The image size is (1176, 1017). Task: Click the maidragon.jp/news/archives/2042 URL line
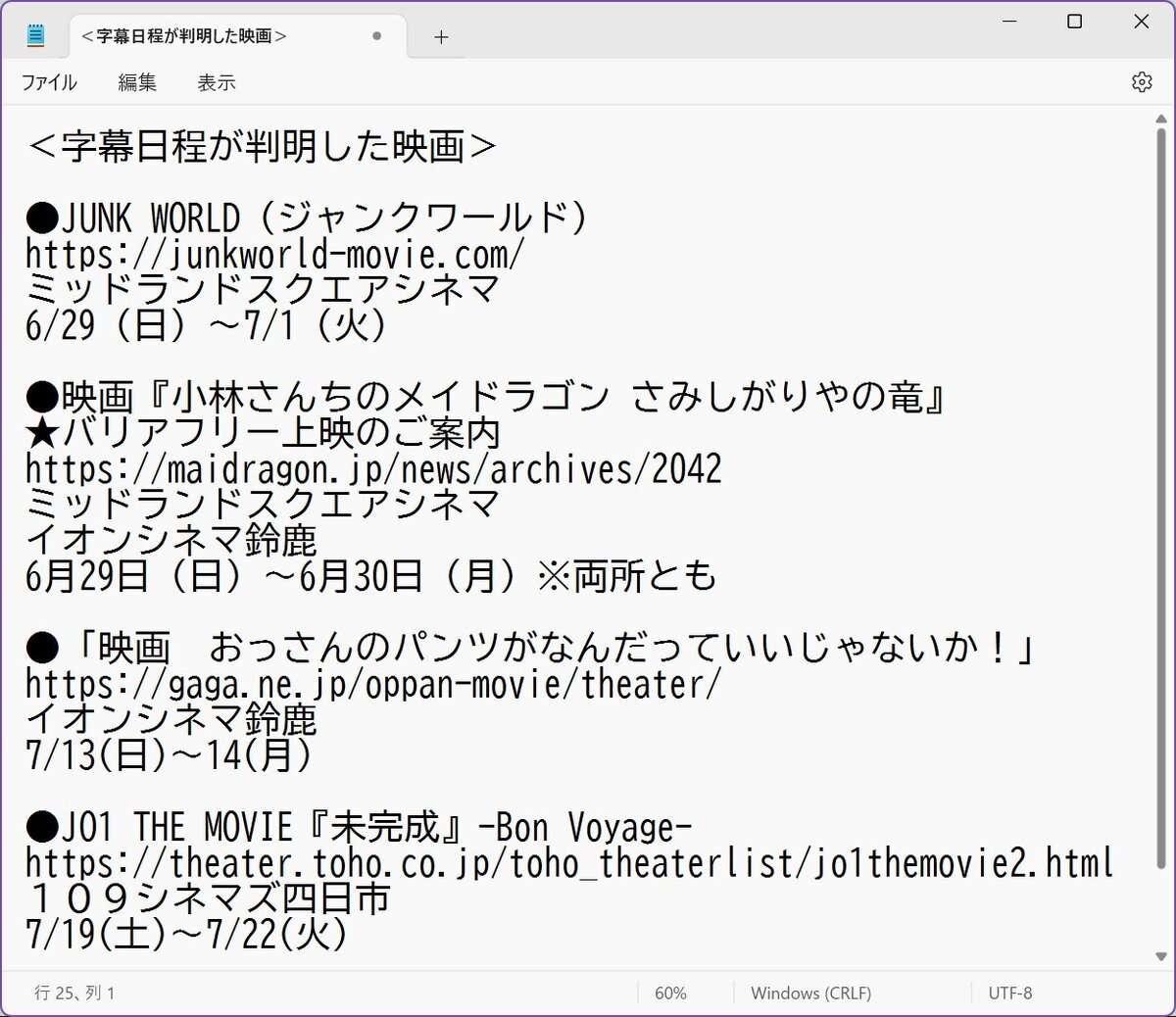click(373, 468)
